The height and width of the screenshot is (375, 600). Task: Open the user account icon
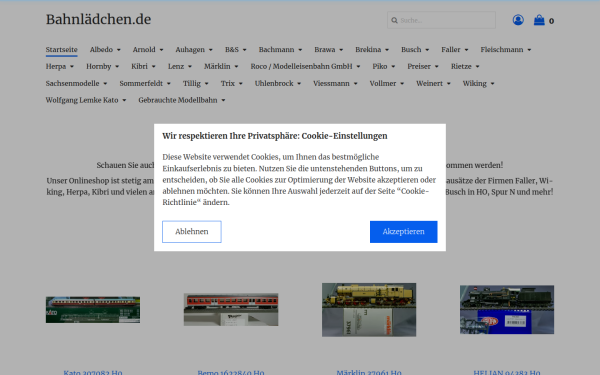pos(518,20)
